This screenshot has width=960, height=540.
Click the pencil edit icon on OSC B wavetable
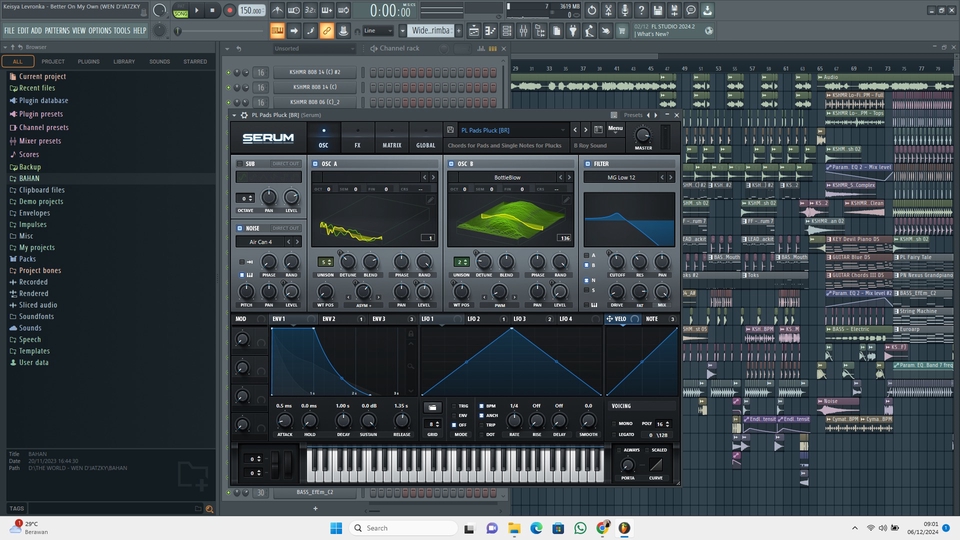tap(566, 200)
